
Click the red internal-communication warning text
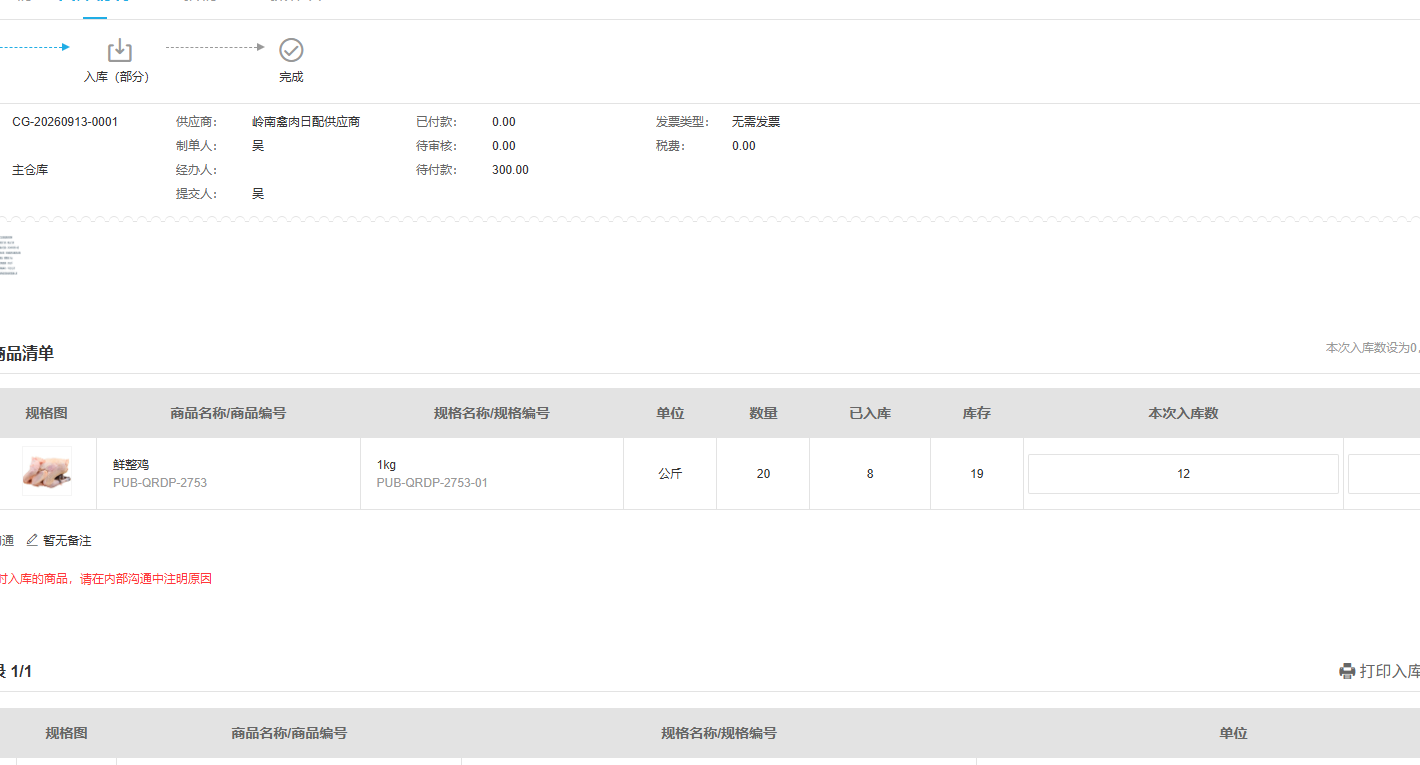(x=106, y=579)
